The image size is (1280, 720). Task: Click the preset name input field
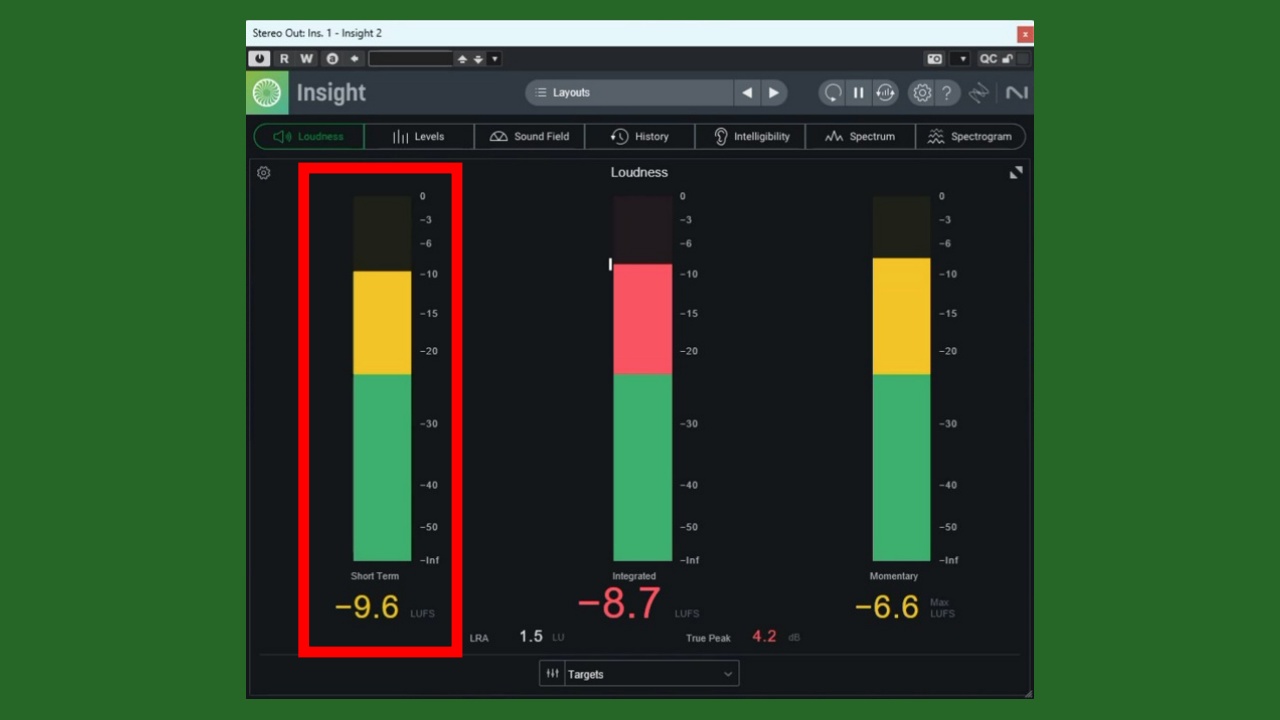pyautogui.click(x=411, y=59)
